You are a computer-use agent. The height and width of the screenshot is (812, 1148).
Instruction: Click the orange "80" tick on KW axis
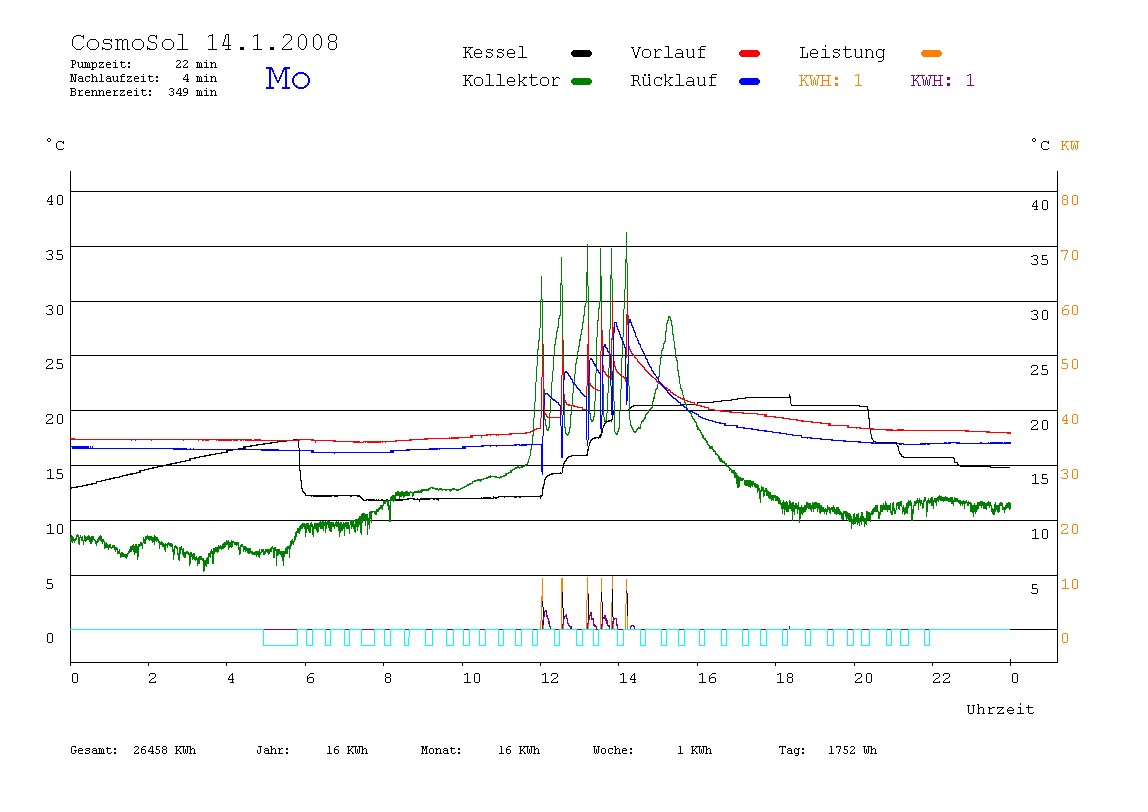coord(1070,200)
